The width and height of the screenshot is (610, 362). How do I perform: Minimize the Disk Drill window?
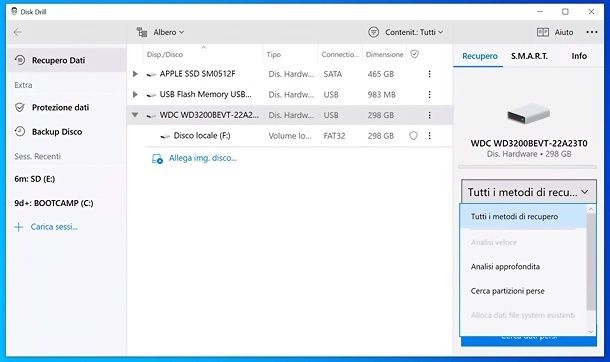[x=540, y=12]
